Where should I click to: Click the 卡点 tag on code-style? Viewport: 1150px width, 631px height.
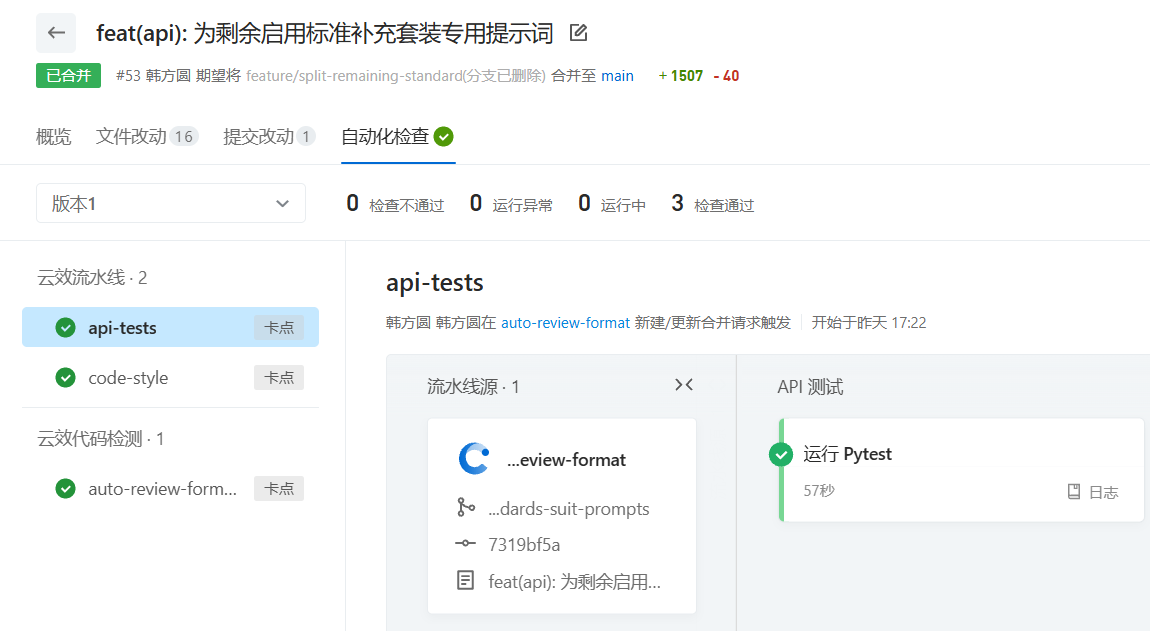(279, 378)
